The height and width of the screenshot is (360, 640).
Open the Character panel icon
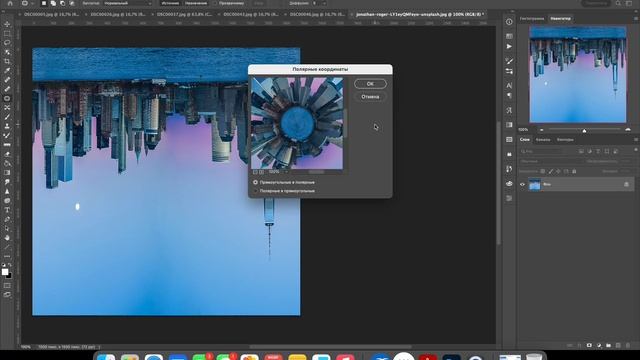coord(509,85)
